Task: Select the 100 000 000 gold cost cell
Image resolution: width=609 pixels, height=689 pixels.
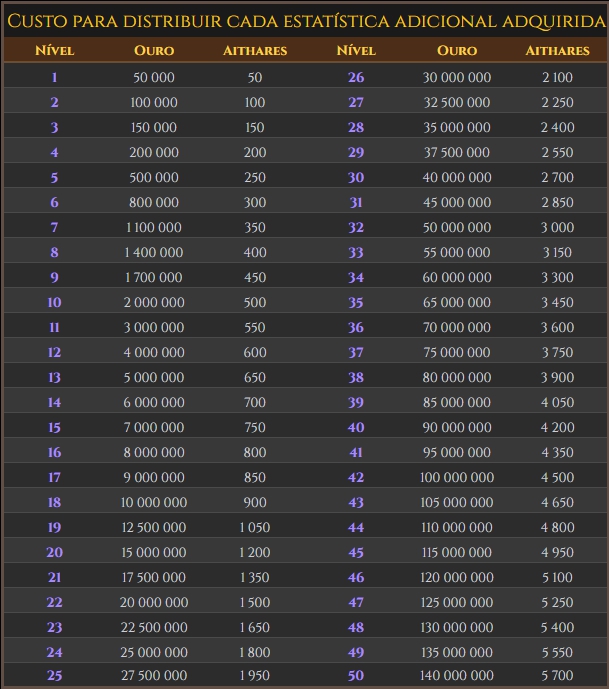Action: click(457, 477)
